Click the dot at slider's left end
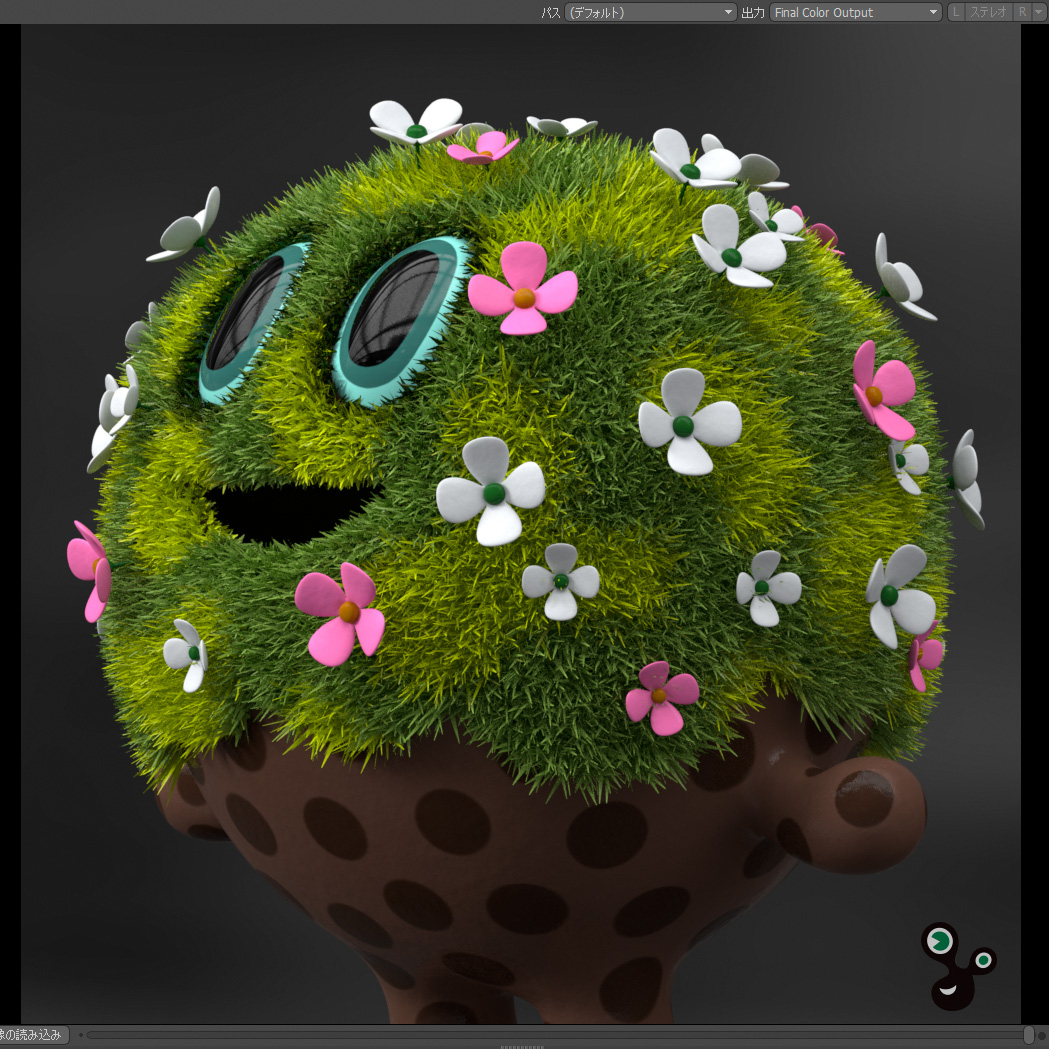 [81, 1035]
